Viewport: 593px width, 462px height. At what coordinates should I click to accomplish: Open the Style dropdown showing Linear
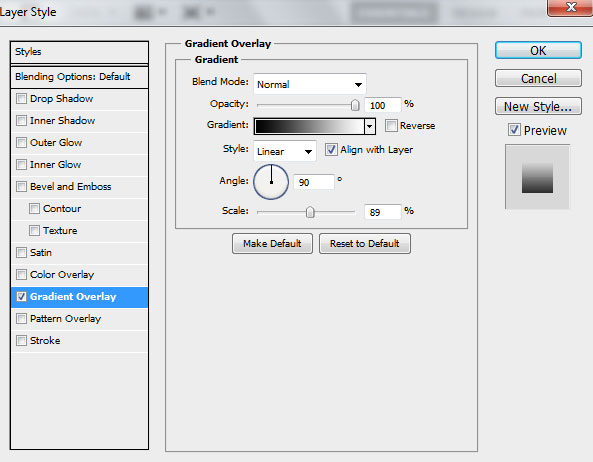click(285, 151)
